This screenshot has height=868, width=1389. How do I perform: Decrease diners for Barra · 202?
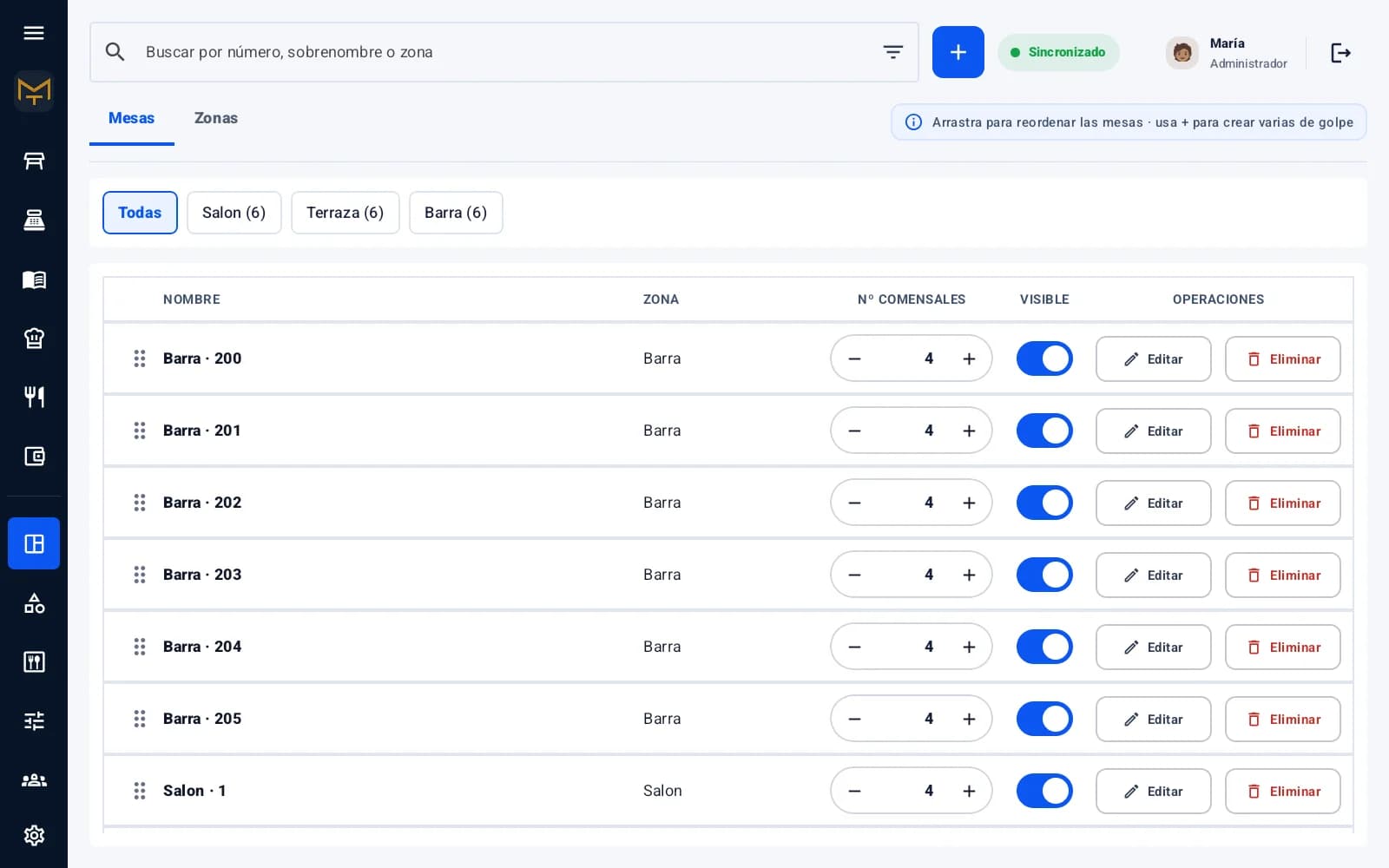(854, 503)
